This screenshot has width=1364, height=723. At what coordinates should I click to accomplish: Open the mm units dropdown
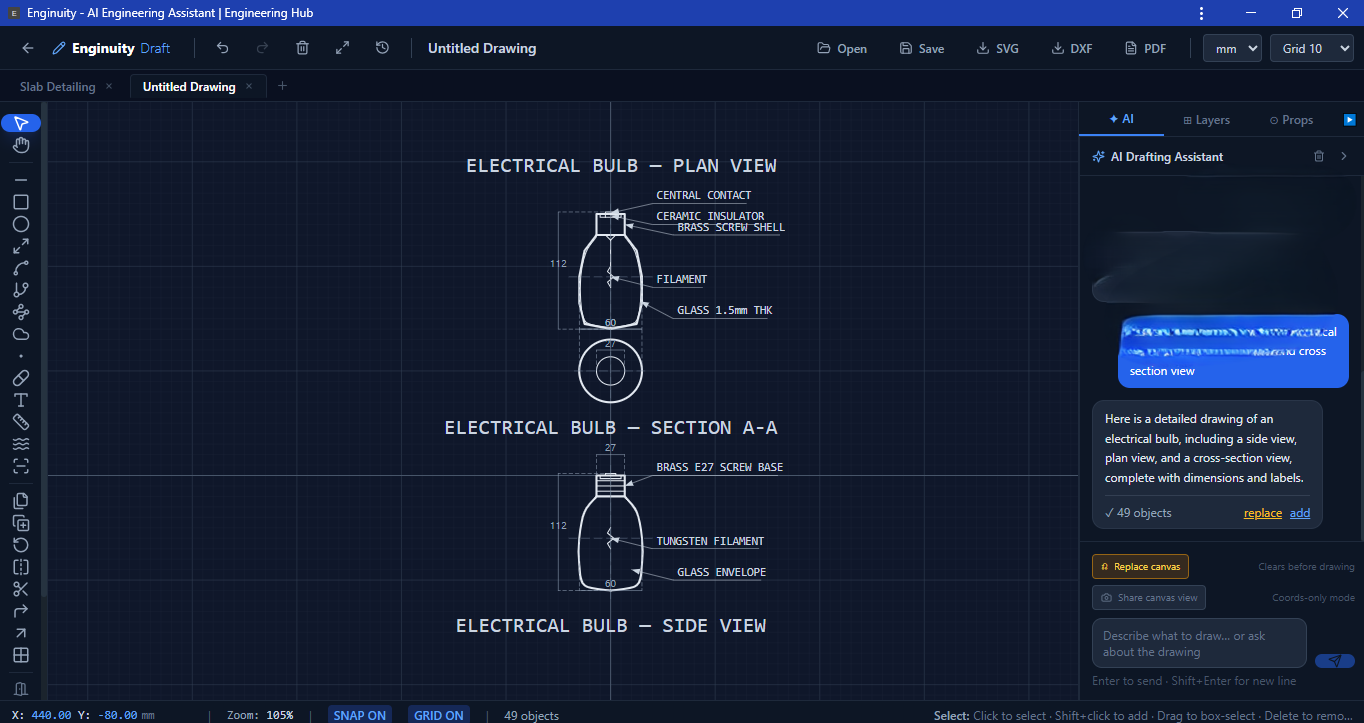[x=1232, y=48]
